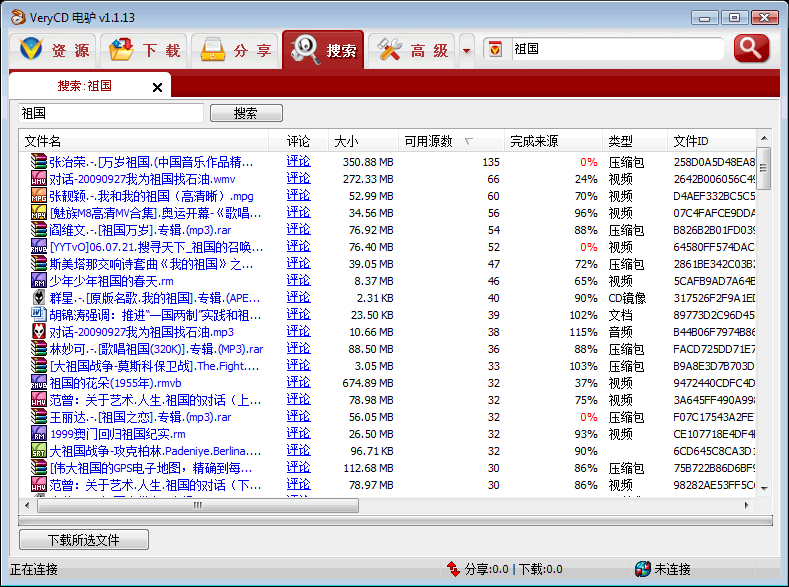
Task: Click the archive icon of 斯美塔那交响诗套曲 row
Action: (x=39, y=264)
